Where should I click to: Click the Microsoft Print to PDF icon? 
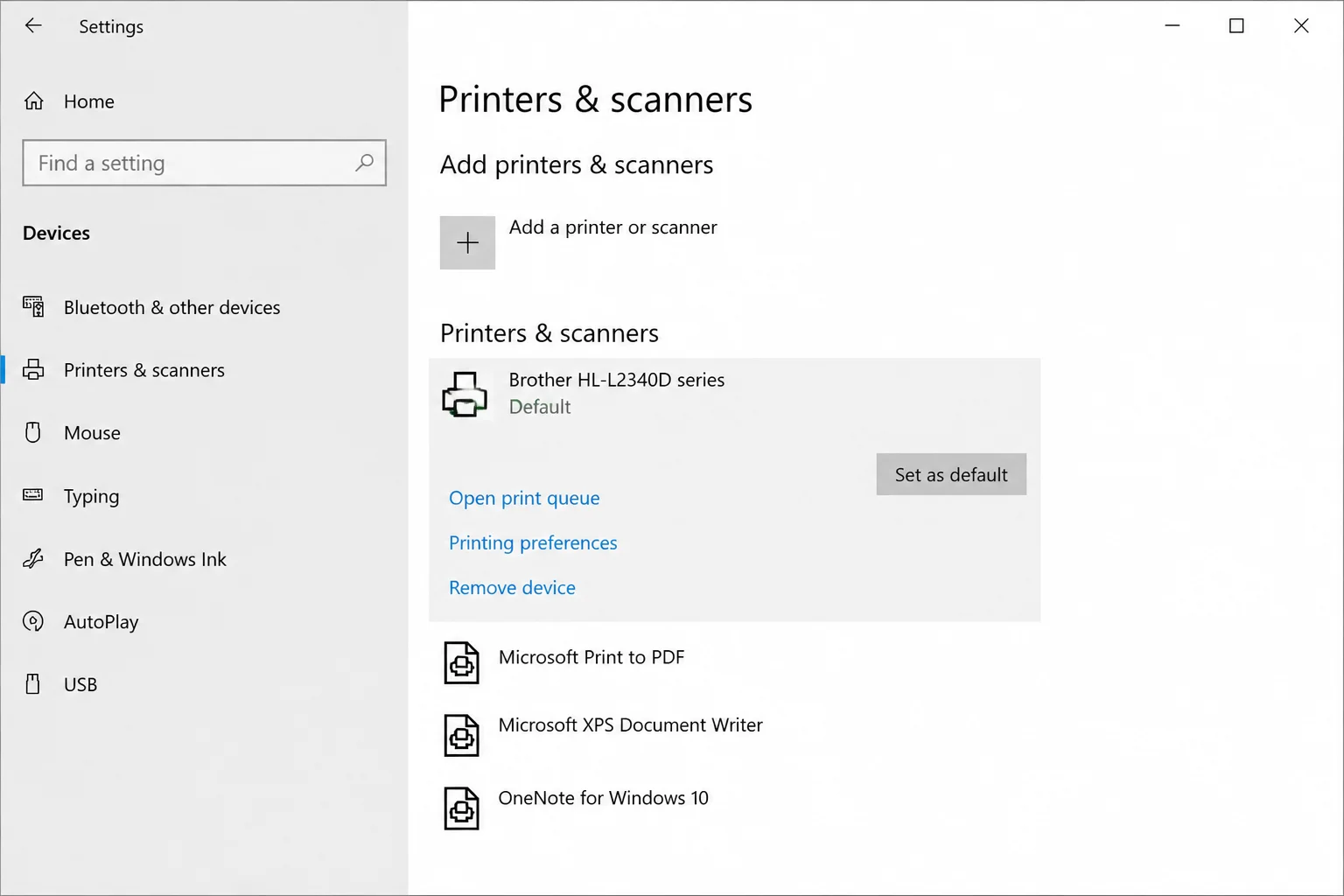461,663
